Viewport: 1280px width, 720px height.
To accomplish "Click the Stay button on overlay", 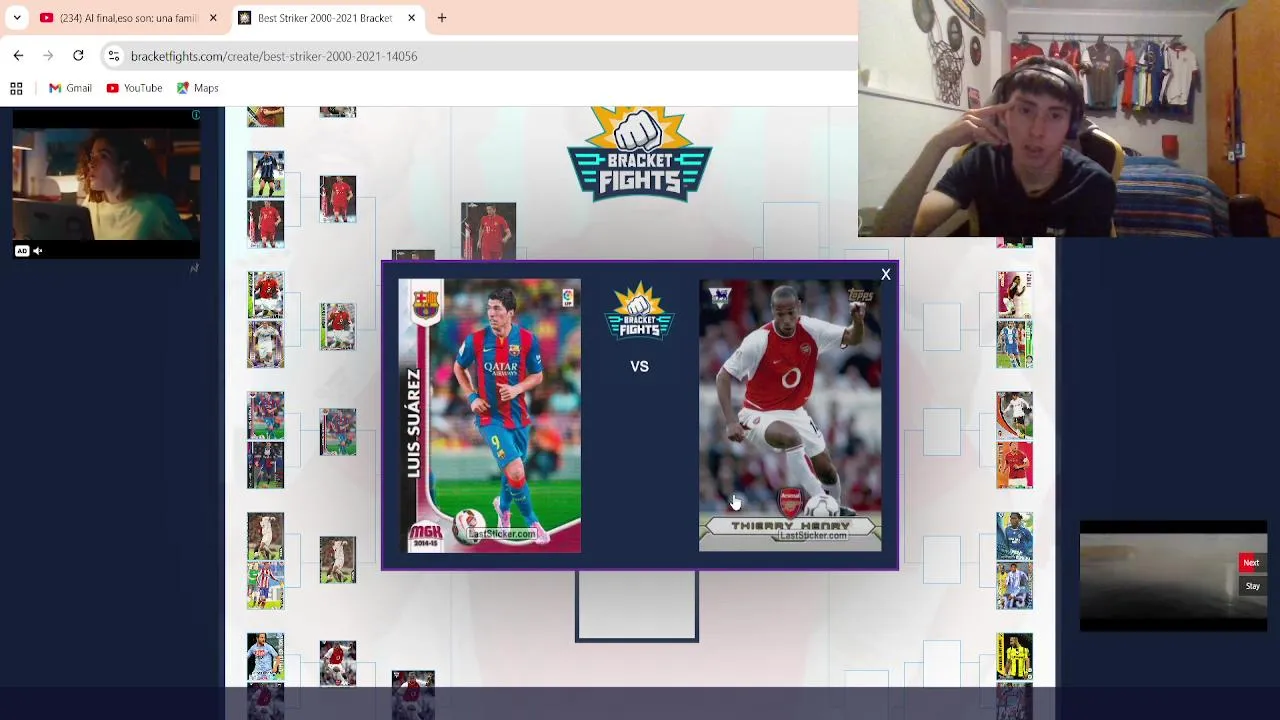I will (1252, 586).
